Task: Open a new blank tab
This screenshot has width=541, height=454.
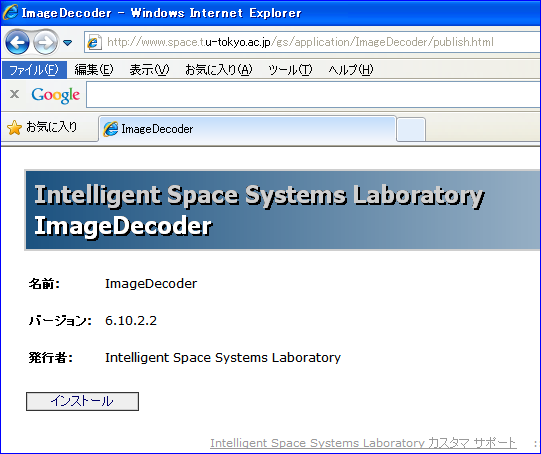Action: [411, 129]
